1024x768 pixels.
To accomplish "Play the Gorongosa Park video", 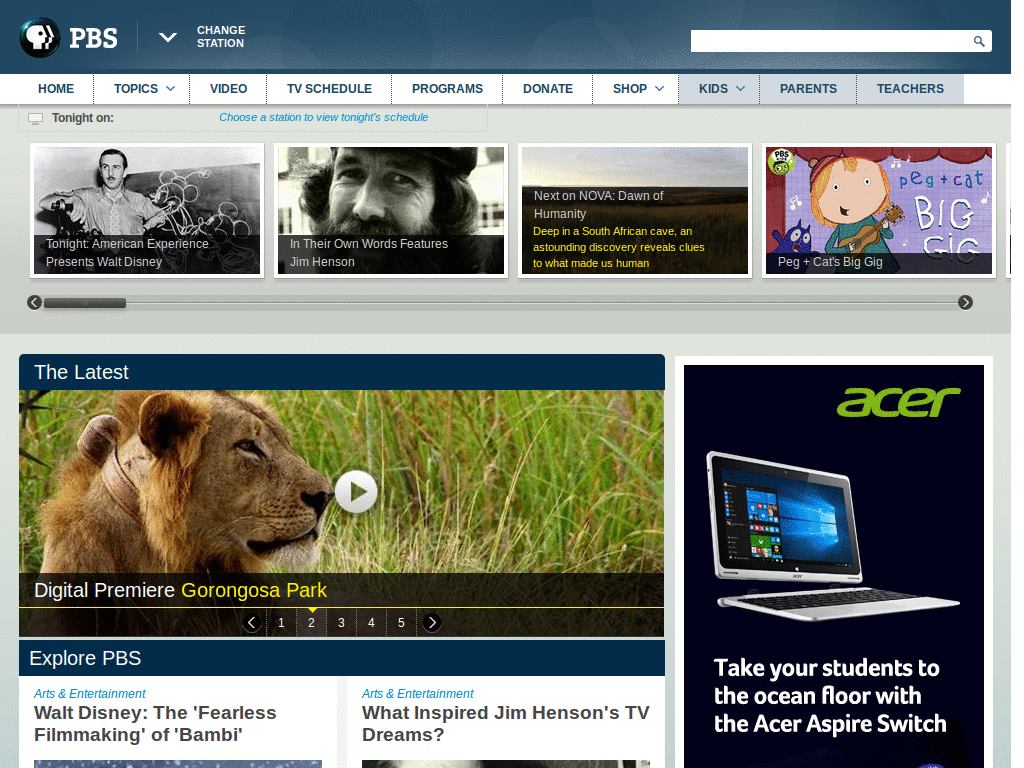I will 356,492.
